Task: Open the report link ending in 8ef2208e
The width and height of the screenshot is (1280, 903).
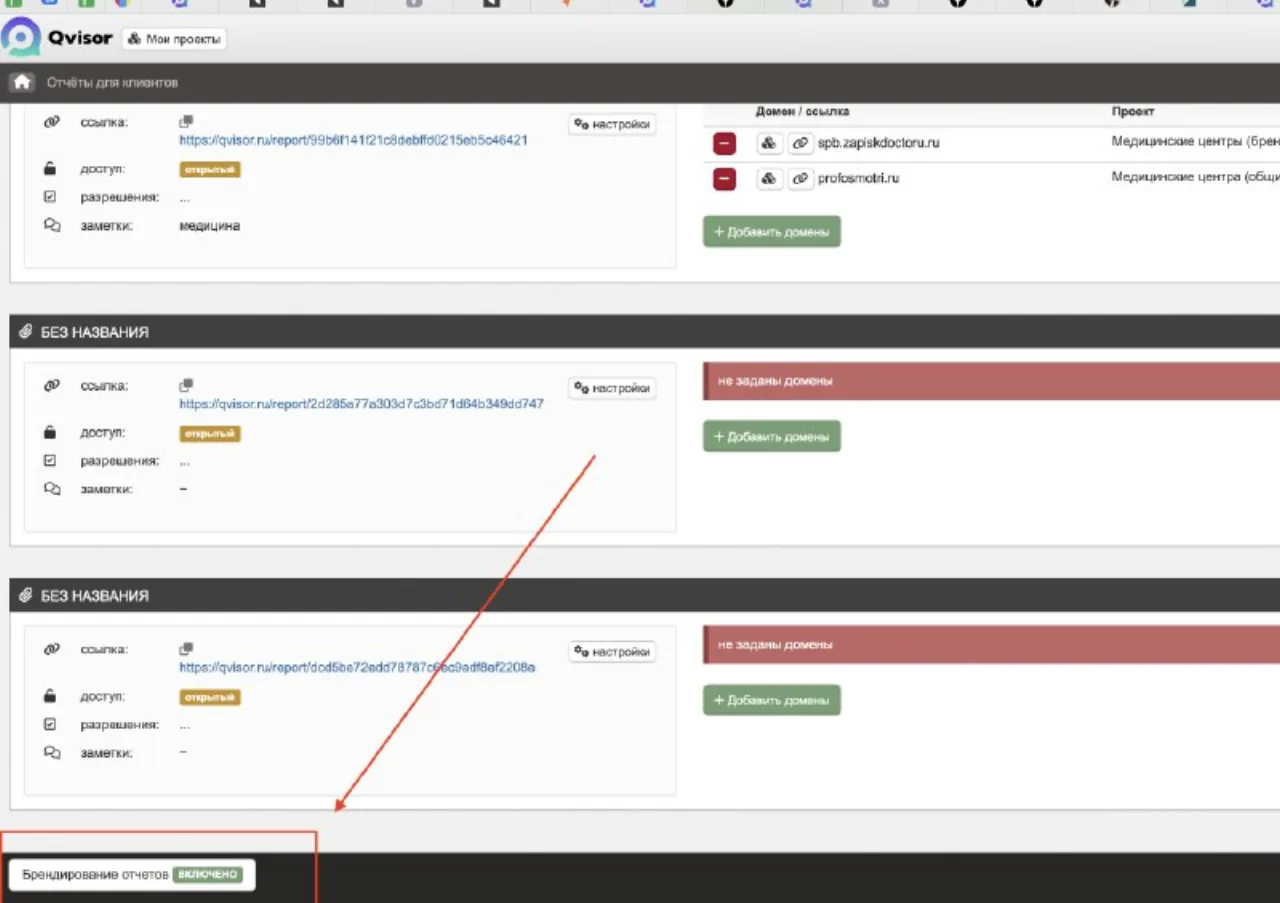Action: 358,667
